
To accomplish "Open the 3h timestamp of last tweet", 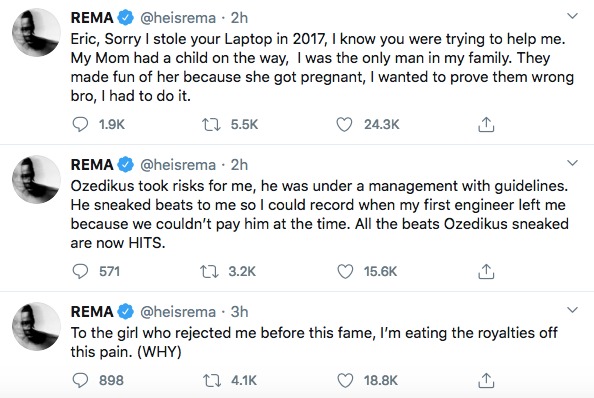I will [x=239, y=312].
